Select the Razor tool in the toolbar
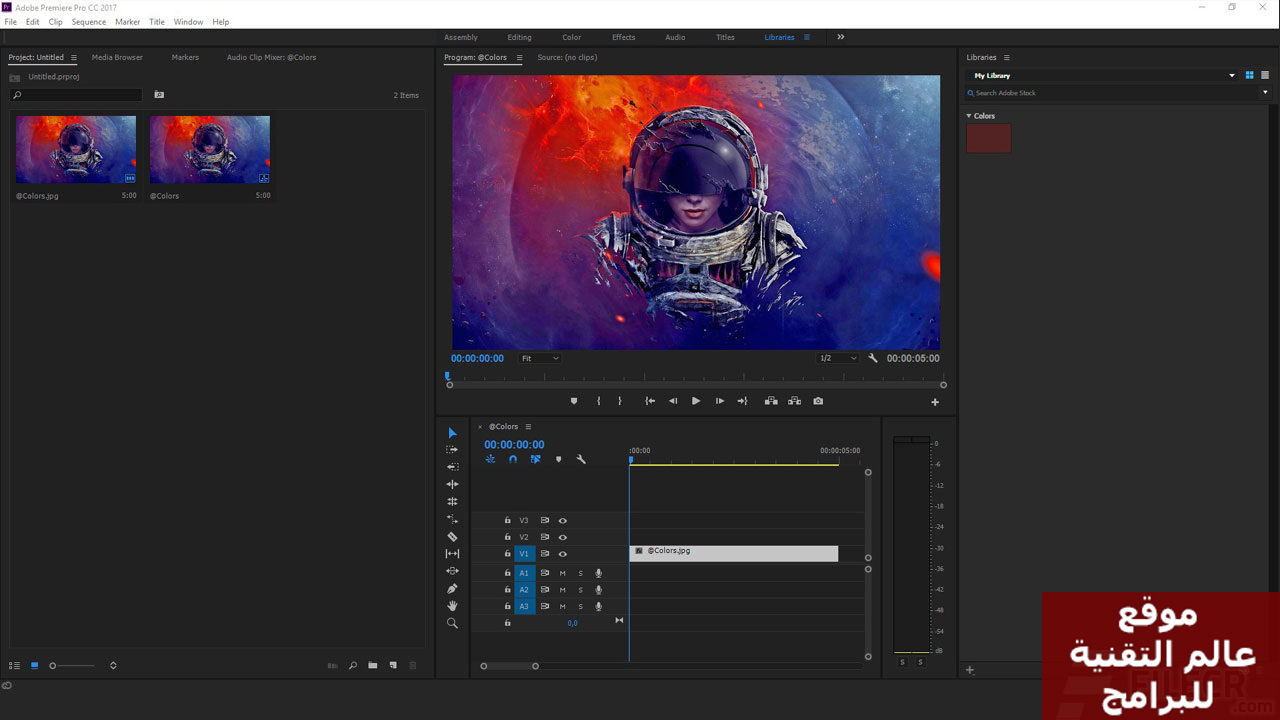The image size is (1280, 720). point(452,537)
